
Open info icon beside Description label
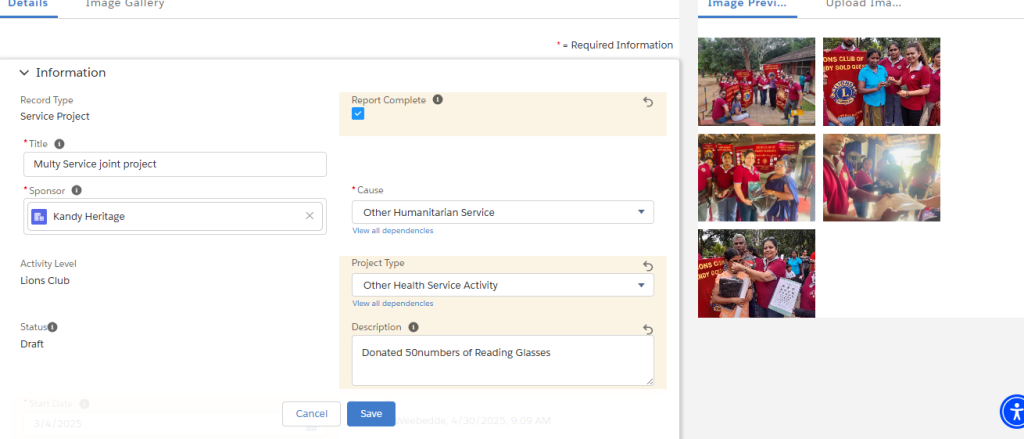click(x=413, y=327)
